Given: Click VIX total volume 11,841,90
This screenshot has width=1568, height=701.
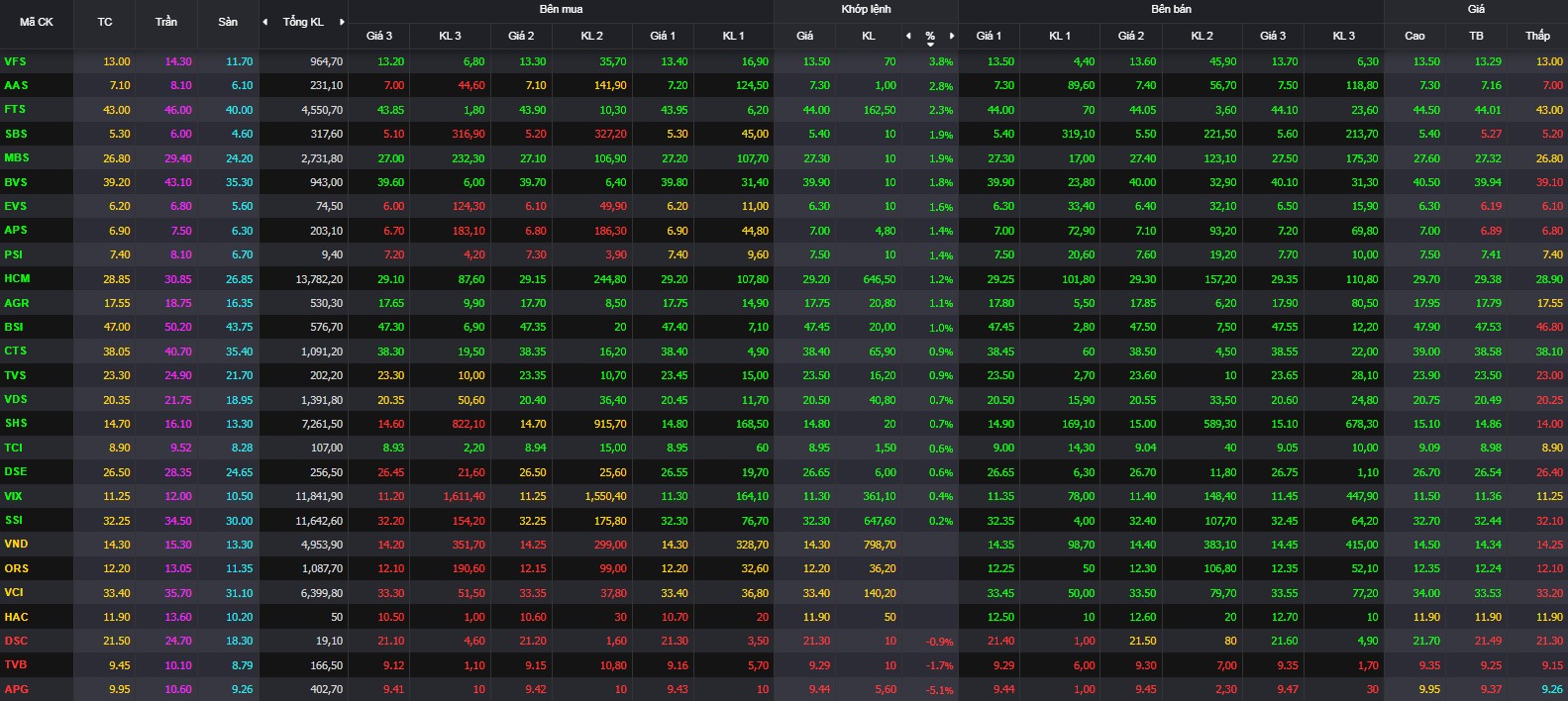Looking at the screenshot, I should [319, 496].
